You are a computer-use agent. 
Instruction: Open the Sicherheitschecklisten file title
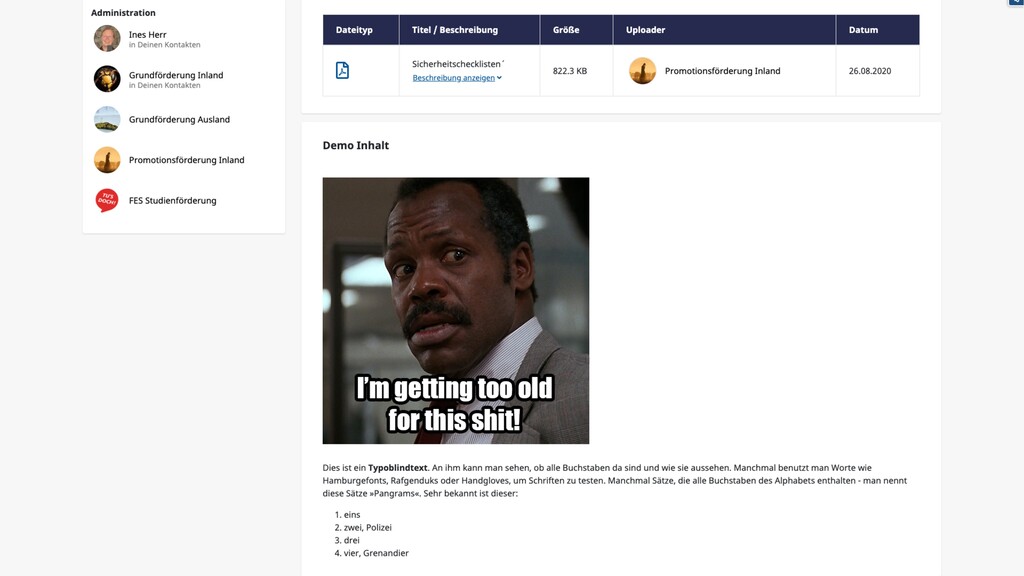(x=456, y=64)
